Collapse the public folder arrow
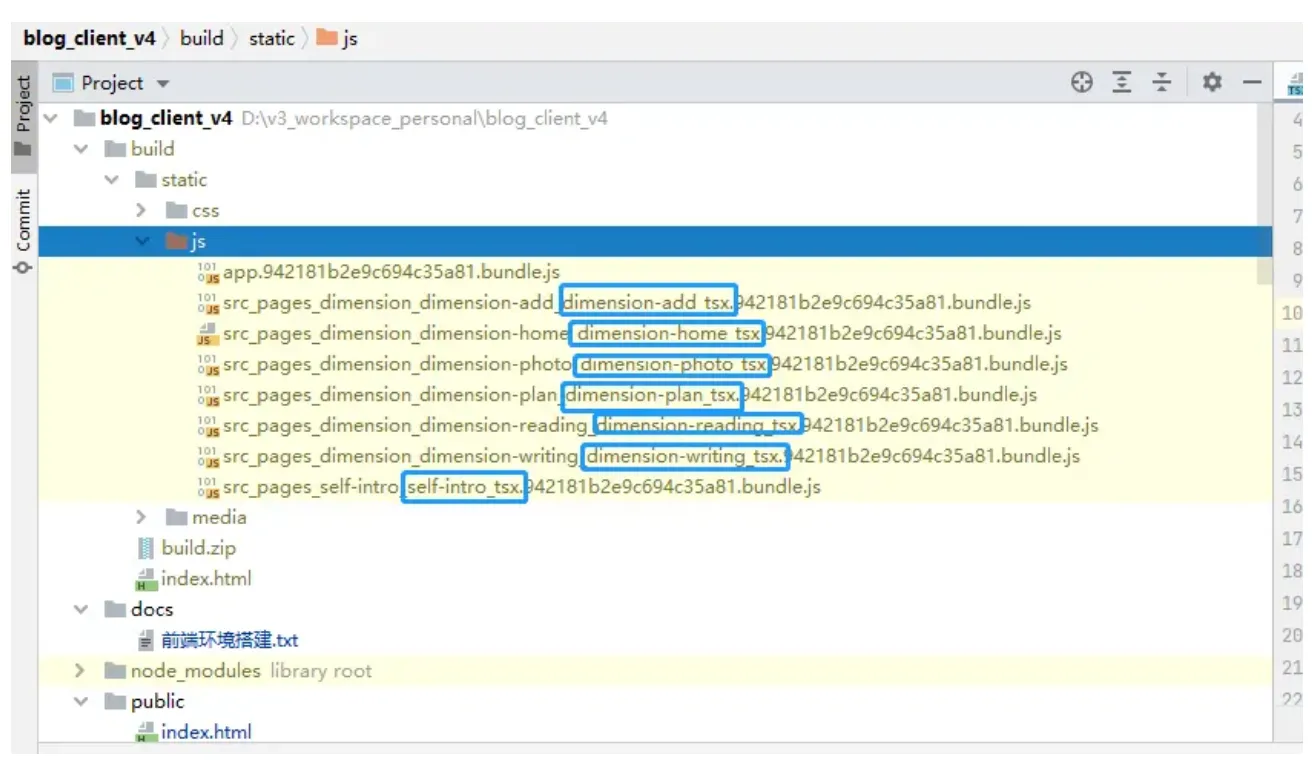This screenshot has width=1312, height=764. (81, 701)
